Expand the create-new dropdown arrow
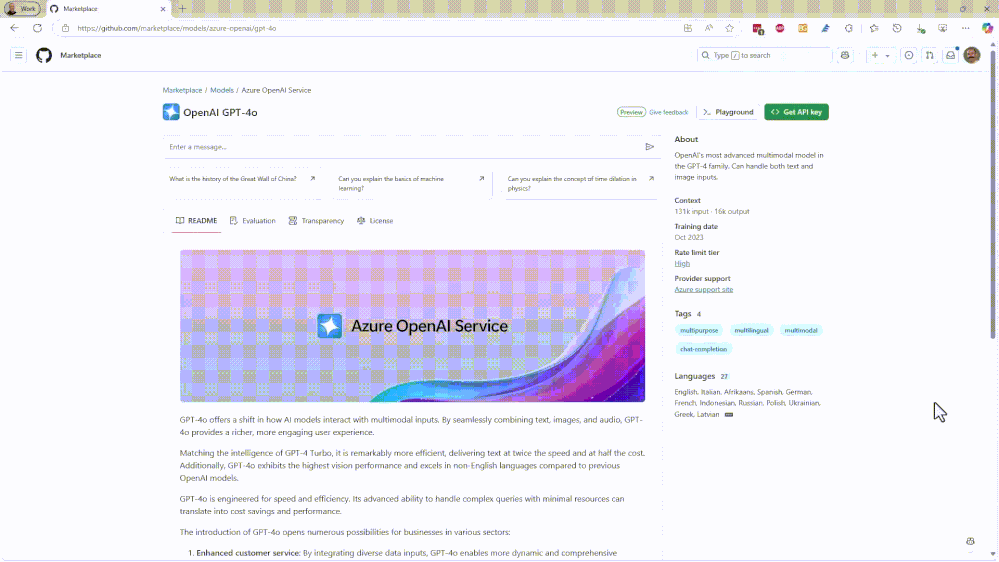Screen dimensions: 999x562 point(887,56)
